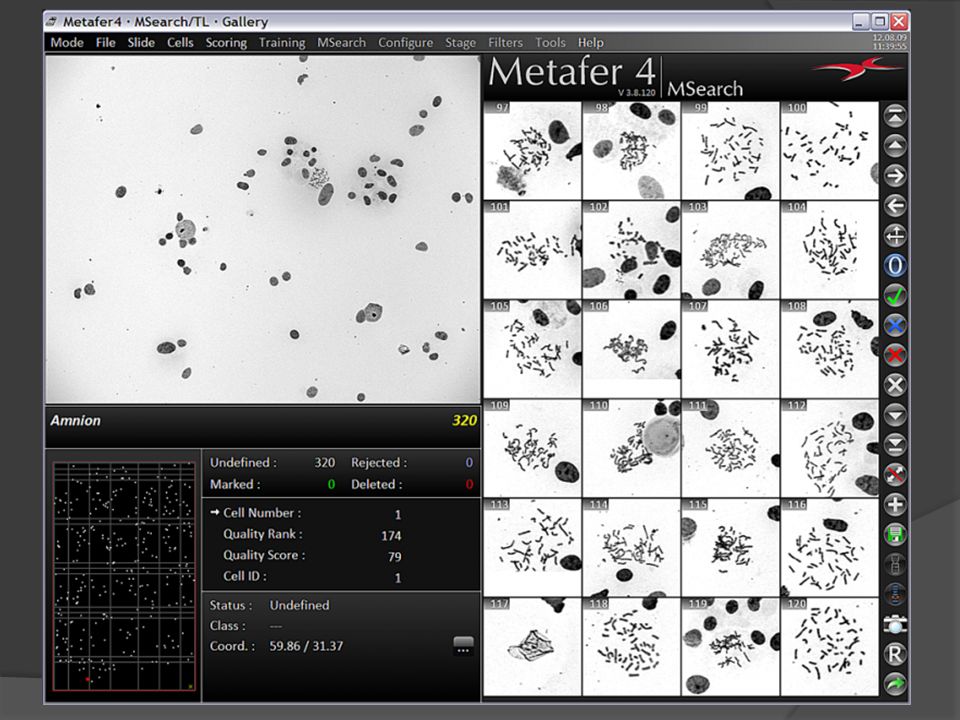Select metaphase thumbnail 120
The width and height of the screenshot is (960, 720).
pyautogui.click(x=830, y=647)
